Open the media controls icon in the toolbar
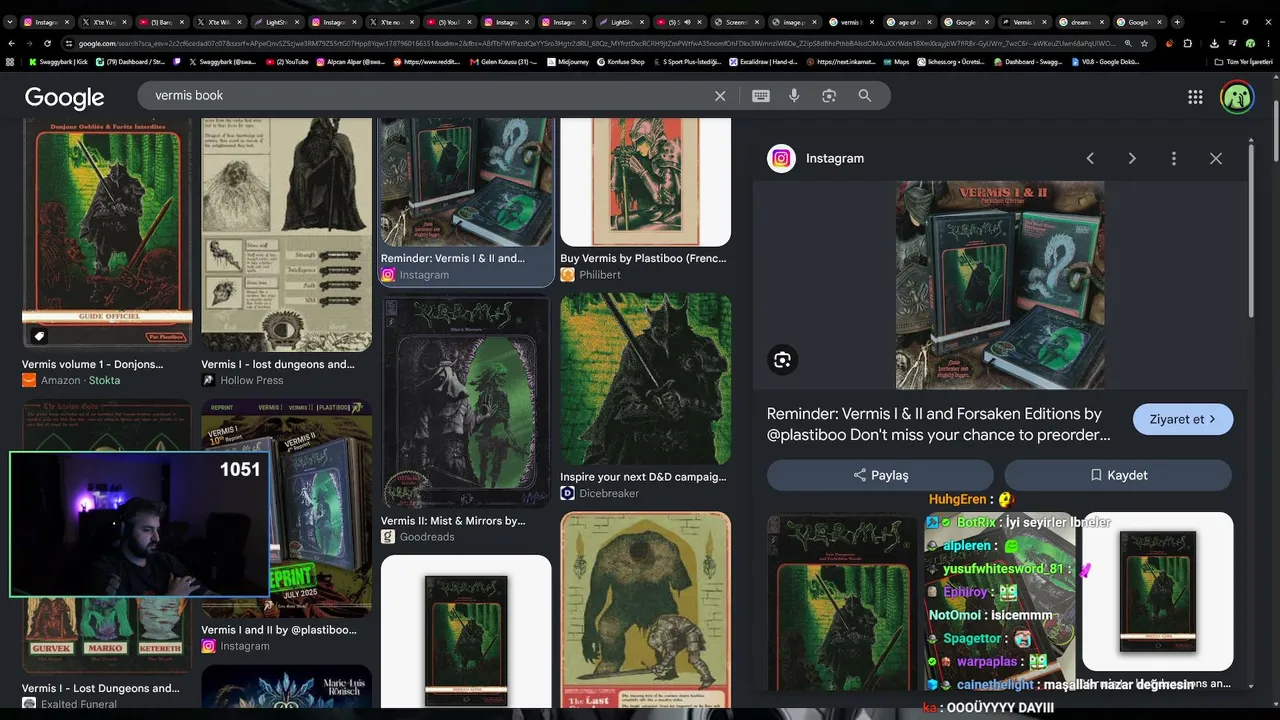The height and width of the screenshot is (720, 1280). pos(1231,44)
